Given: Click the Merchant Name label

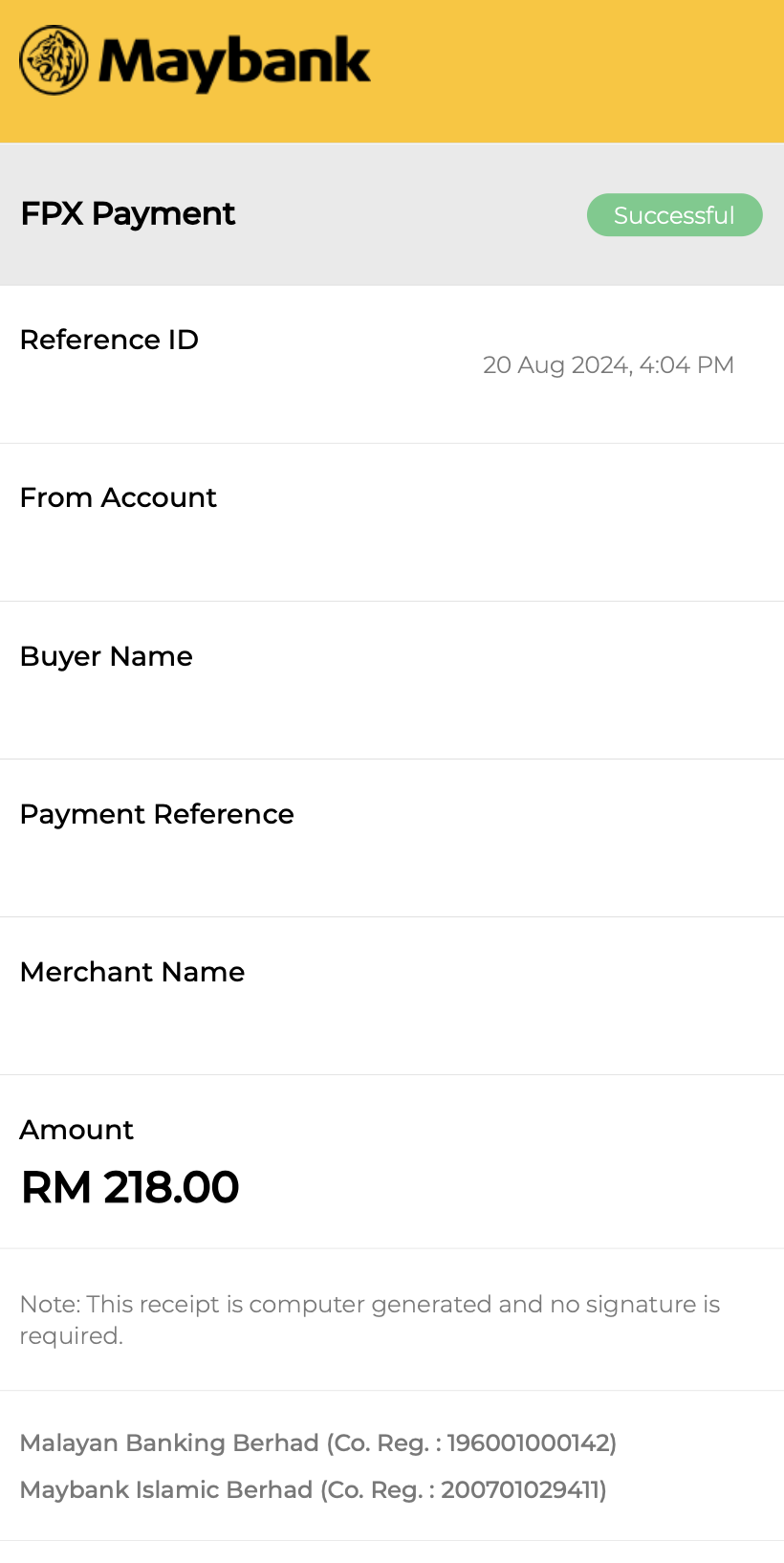Looking at the screenshot, I should pos(132,972).
